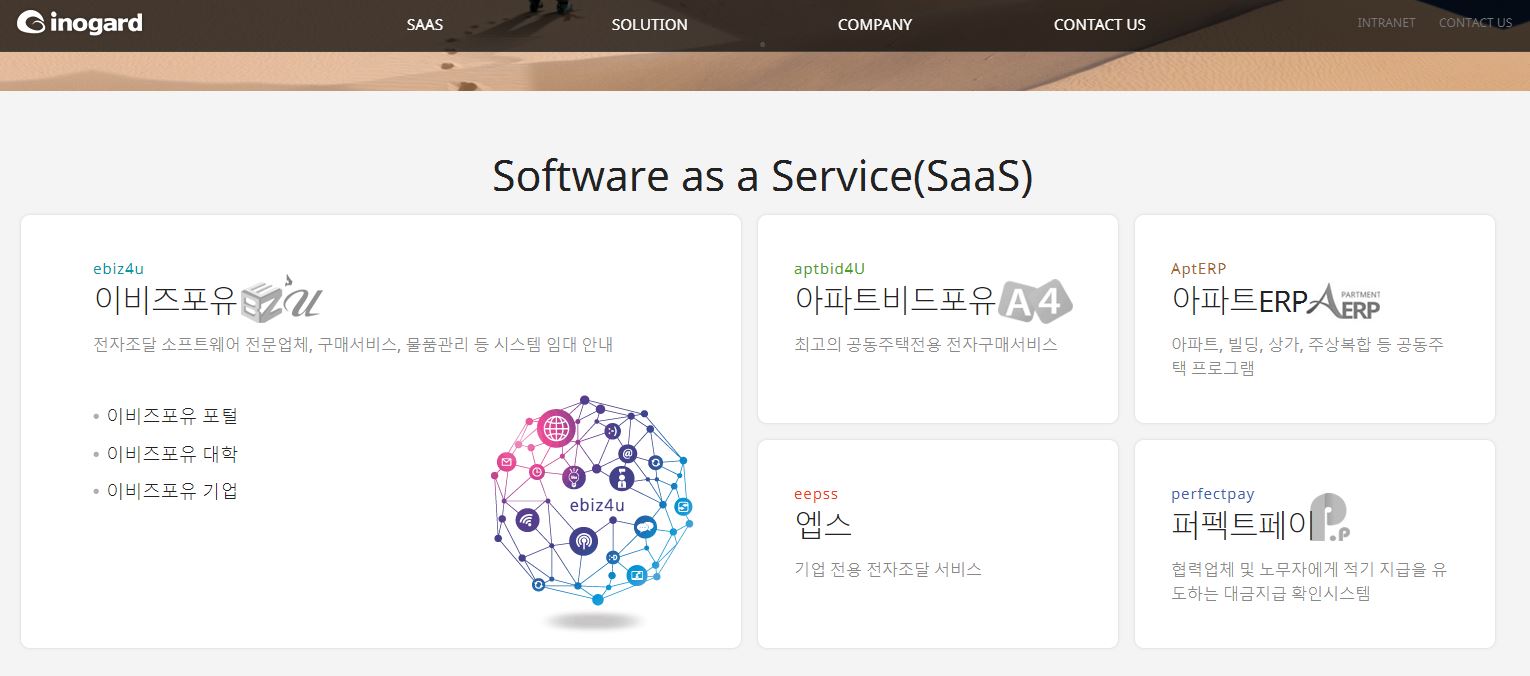This screenshot has width=1530, height=676.
Task: Click the person info icon in sphere
Action: pyautogui.click(x=622, y=479)
